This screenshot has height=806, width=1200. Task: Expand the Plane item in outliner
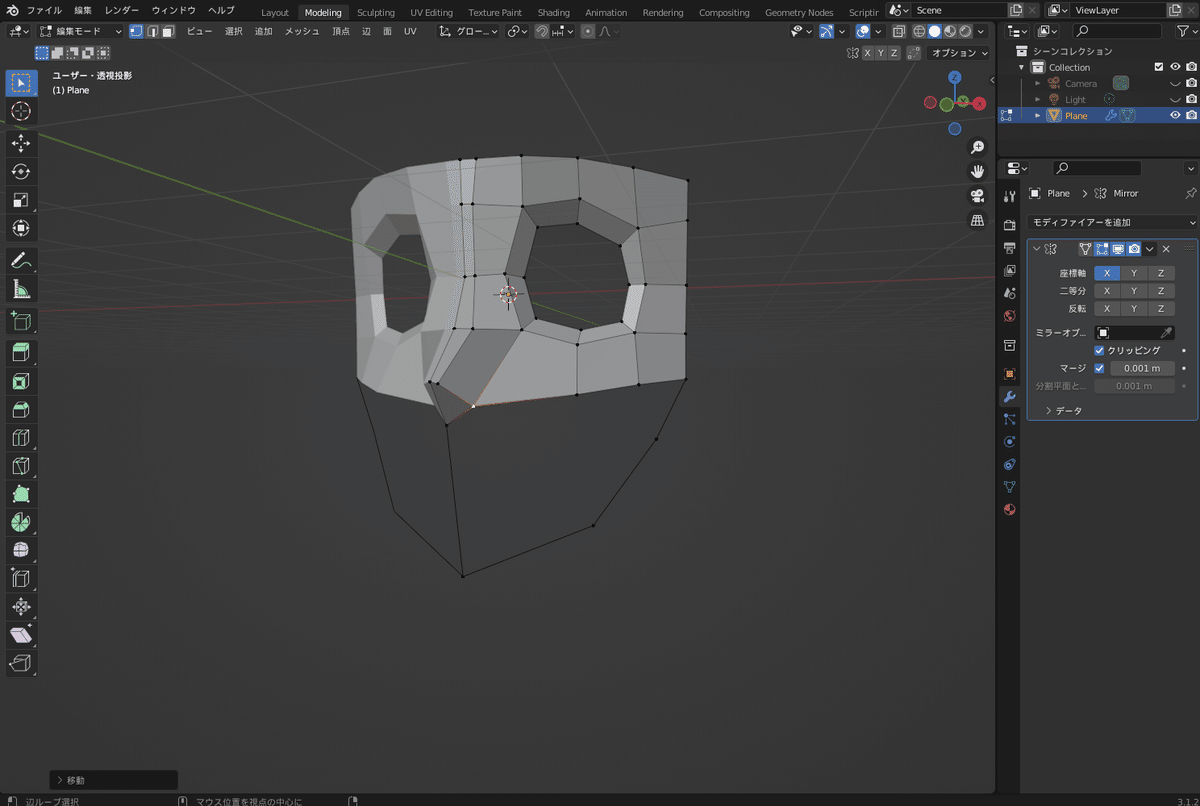click(1038, 115)
